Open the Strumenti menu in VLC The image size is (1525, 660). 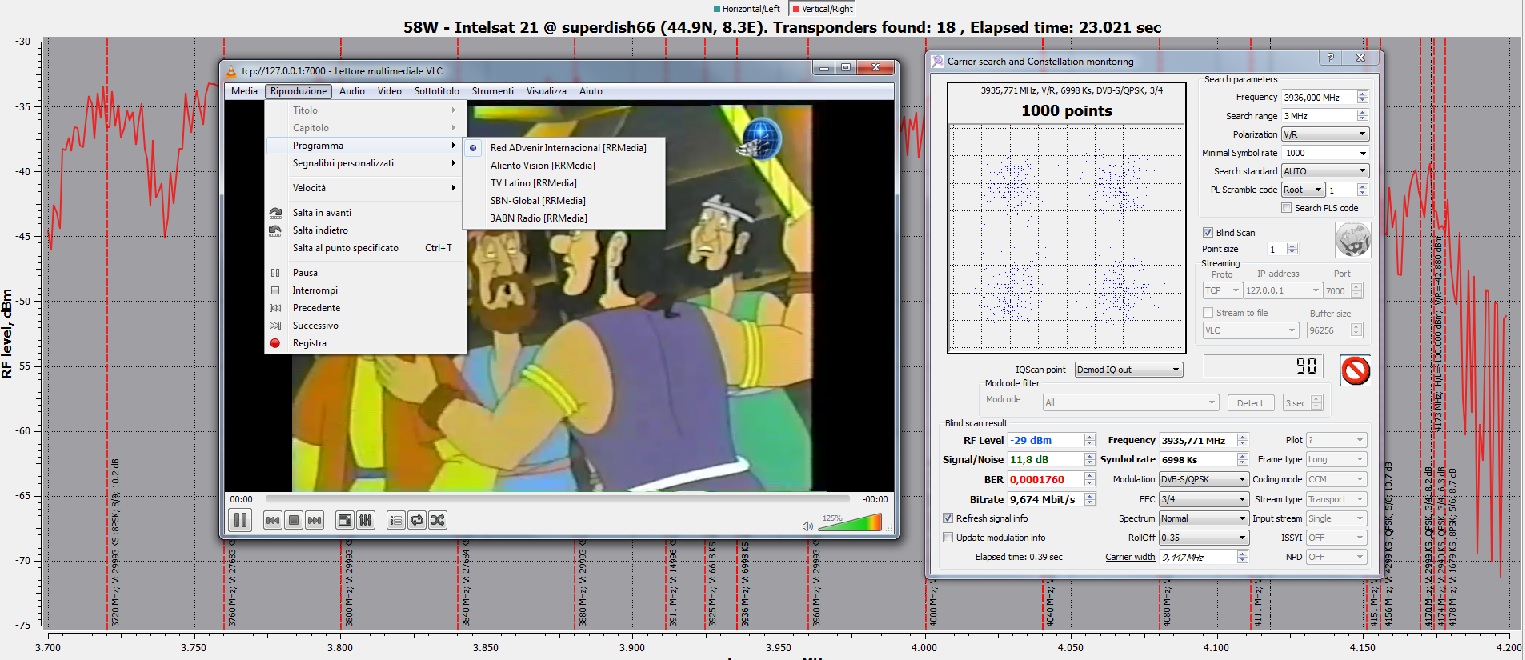pyautogui.click(x=492, y=91)
